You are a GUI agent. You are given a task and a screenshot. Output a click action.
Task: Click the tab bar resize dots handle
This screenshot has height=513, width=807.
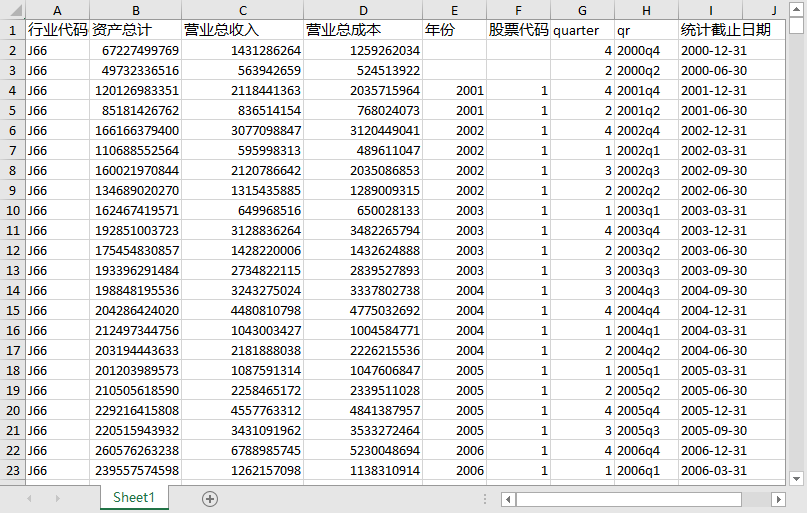point(485,499)
